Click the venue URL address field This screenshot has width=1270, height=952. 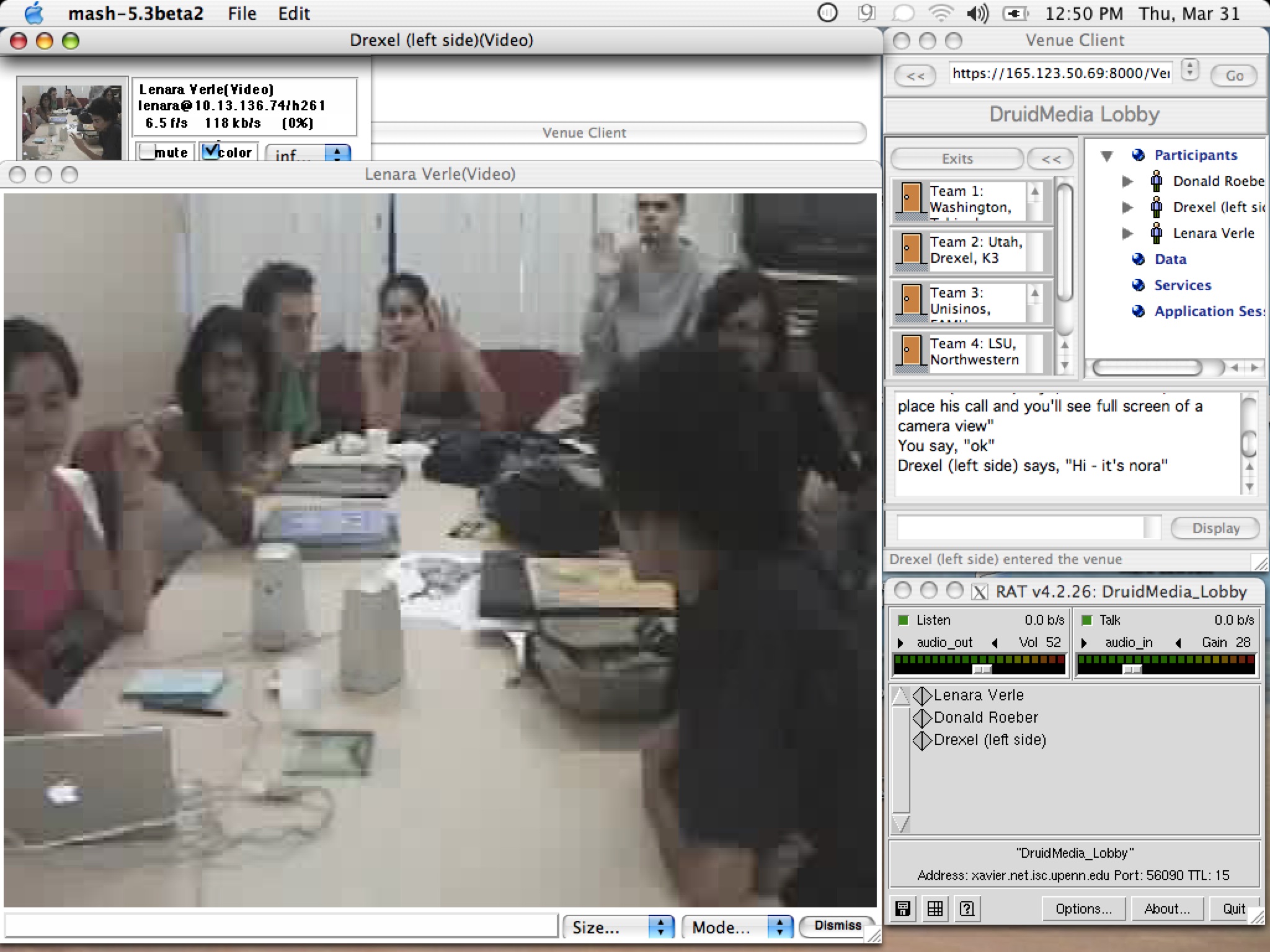click(x=1060, y=74)
